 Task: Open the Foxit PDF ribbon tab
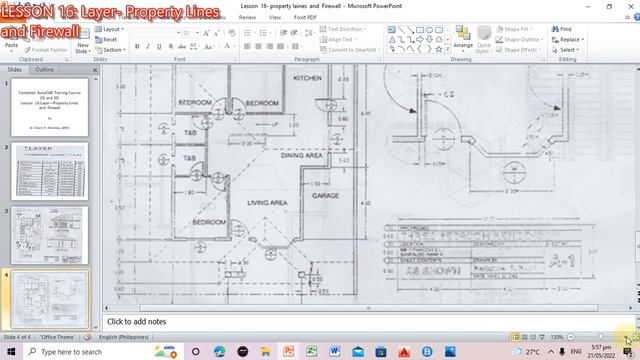pos(305,18)
